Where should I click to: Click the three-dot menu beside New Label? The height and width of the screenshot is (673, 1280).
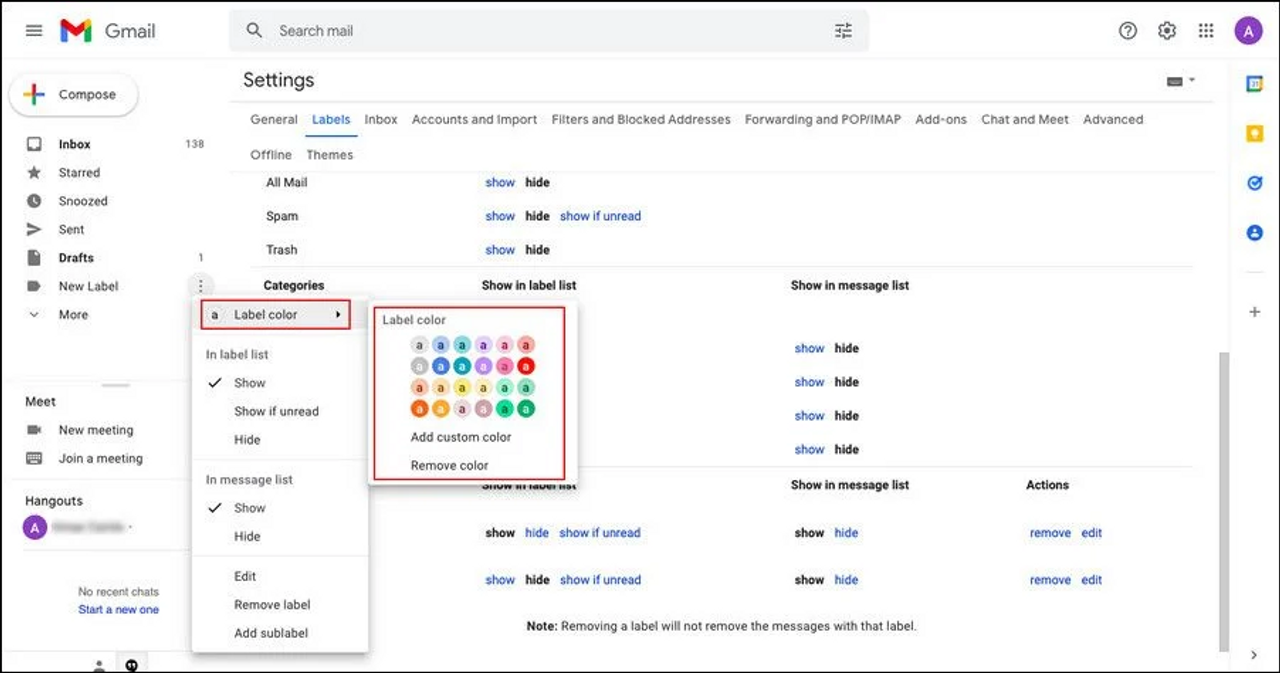200,286
